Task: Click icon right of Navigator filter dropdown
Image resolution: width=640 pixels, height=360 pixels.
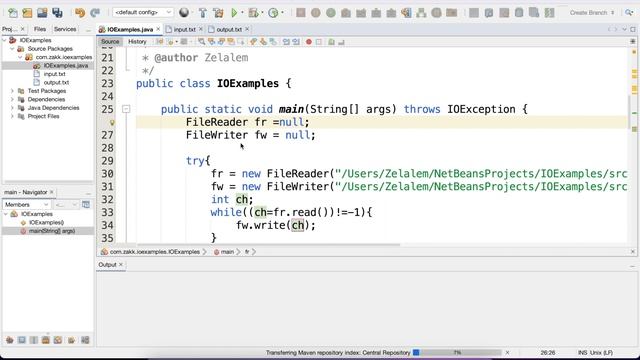Action: 86,204
